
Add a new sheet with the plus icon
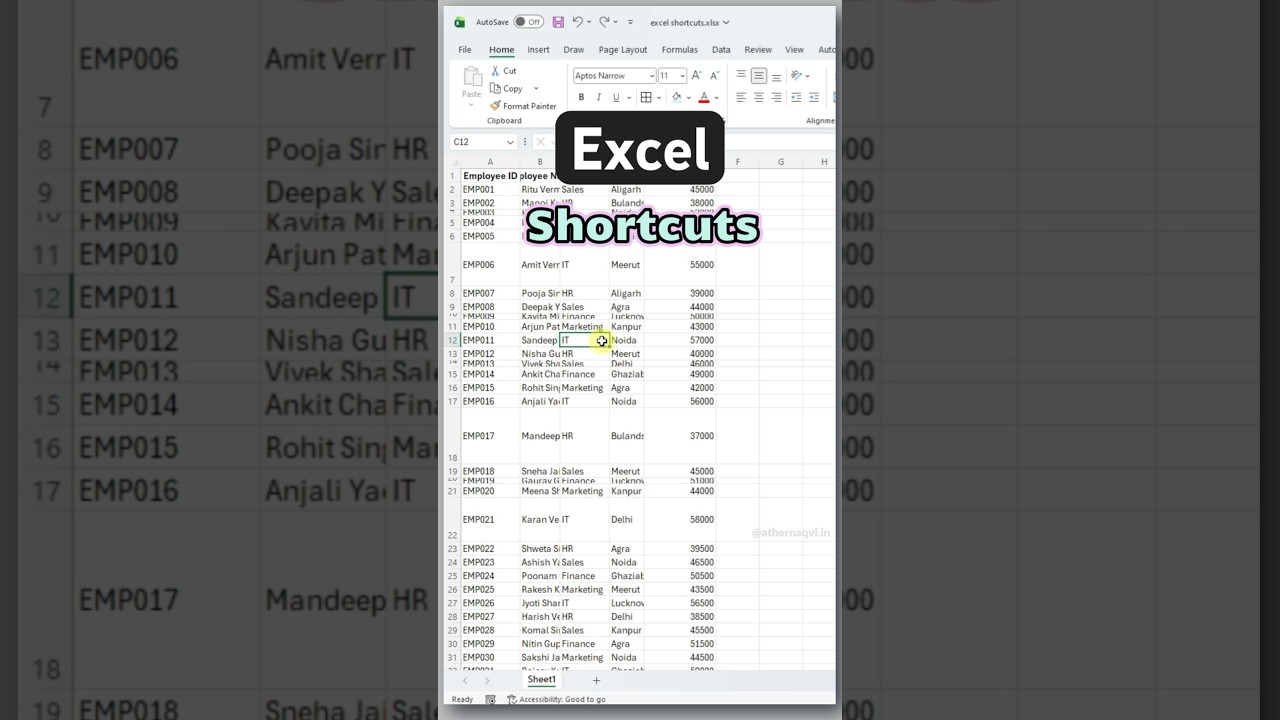click(596, 681)
